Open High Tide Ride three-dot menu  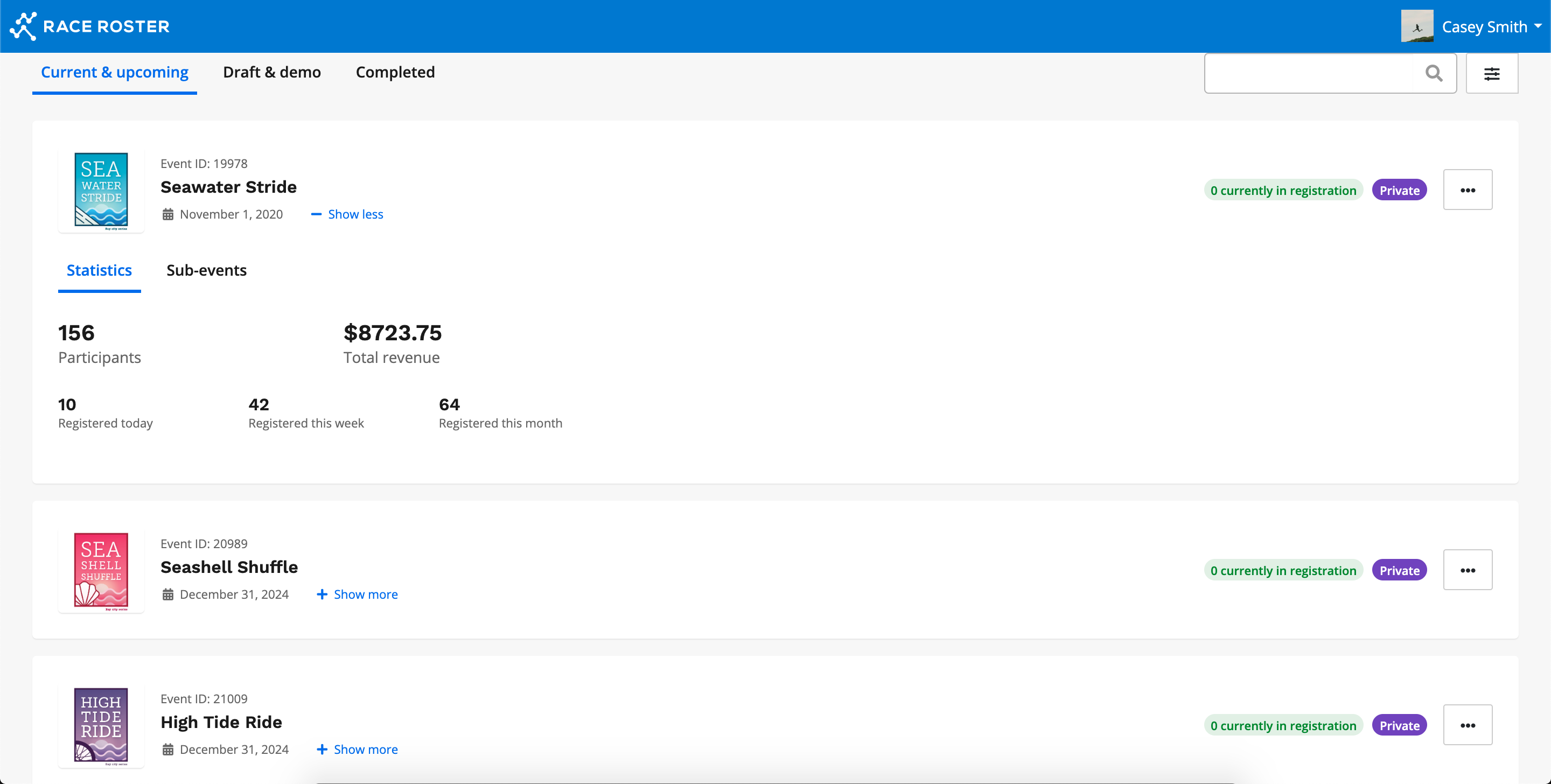tap(1468, 725)
